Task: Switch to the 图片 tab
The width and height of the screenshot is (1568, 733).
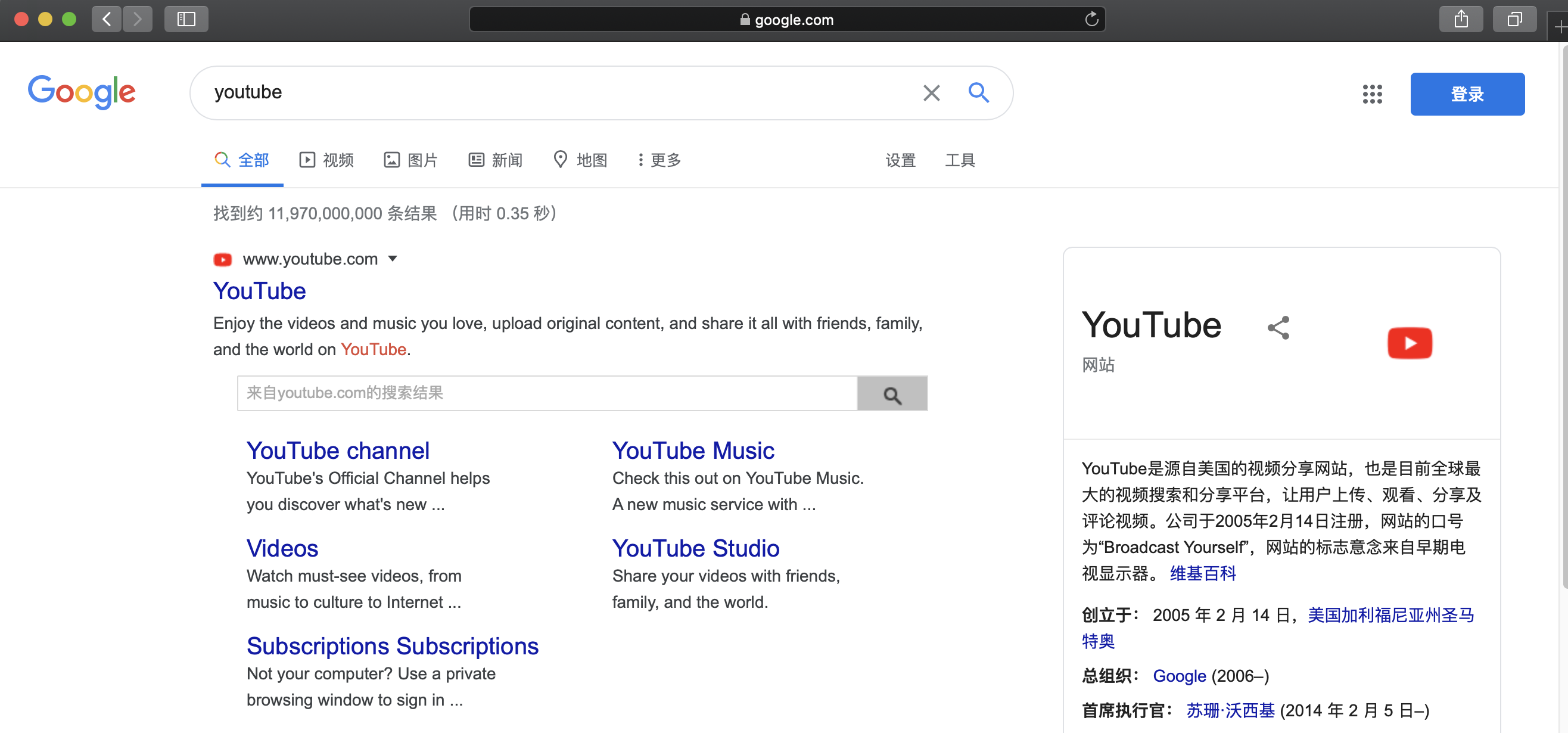Action: pos(411,160)
